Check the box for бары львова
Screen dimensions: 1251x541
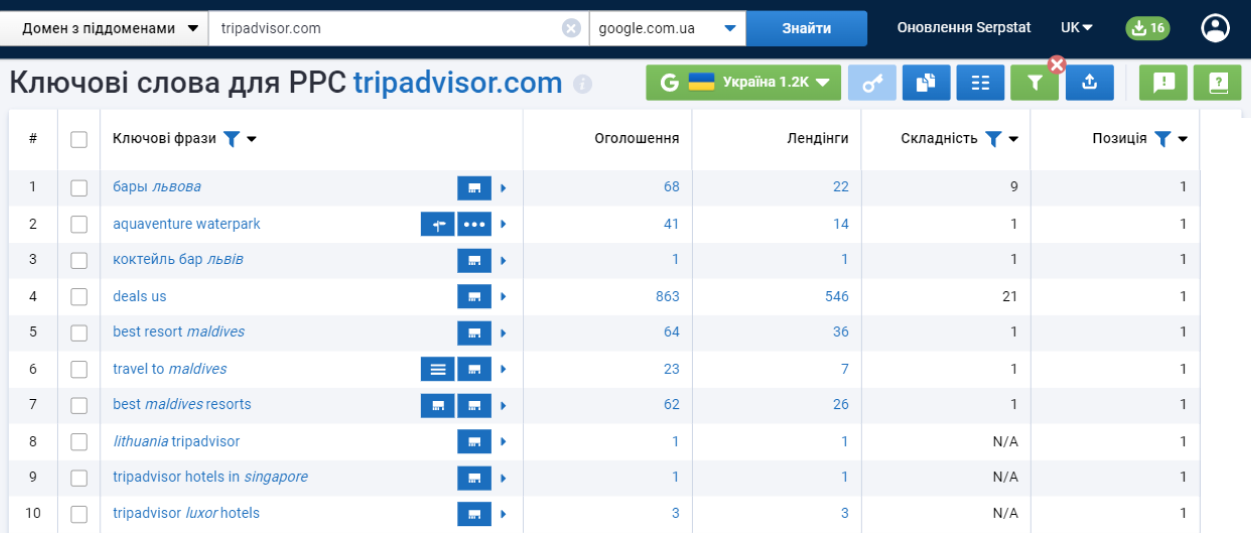coord(79,187)
